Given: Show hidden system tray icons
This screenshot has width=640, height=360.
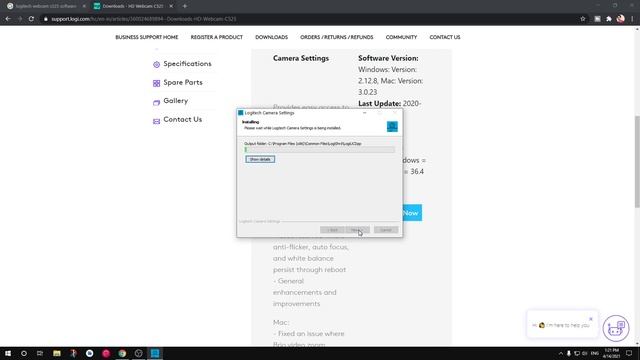Looking at the screenshot, I should [561, 353].
